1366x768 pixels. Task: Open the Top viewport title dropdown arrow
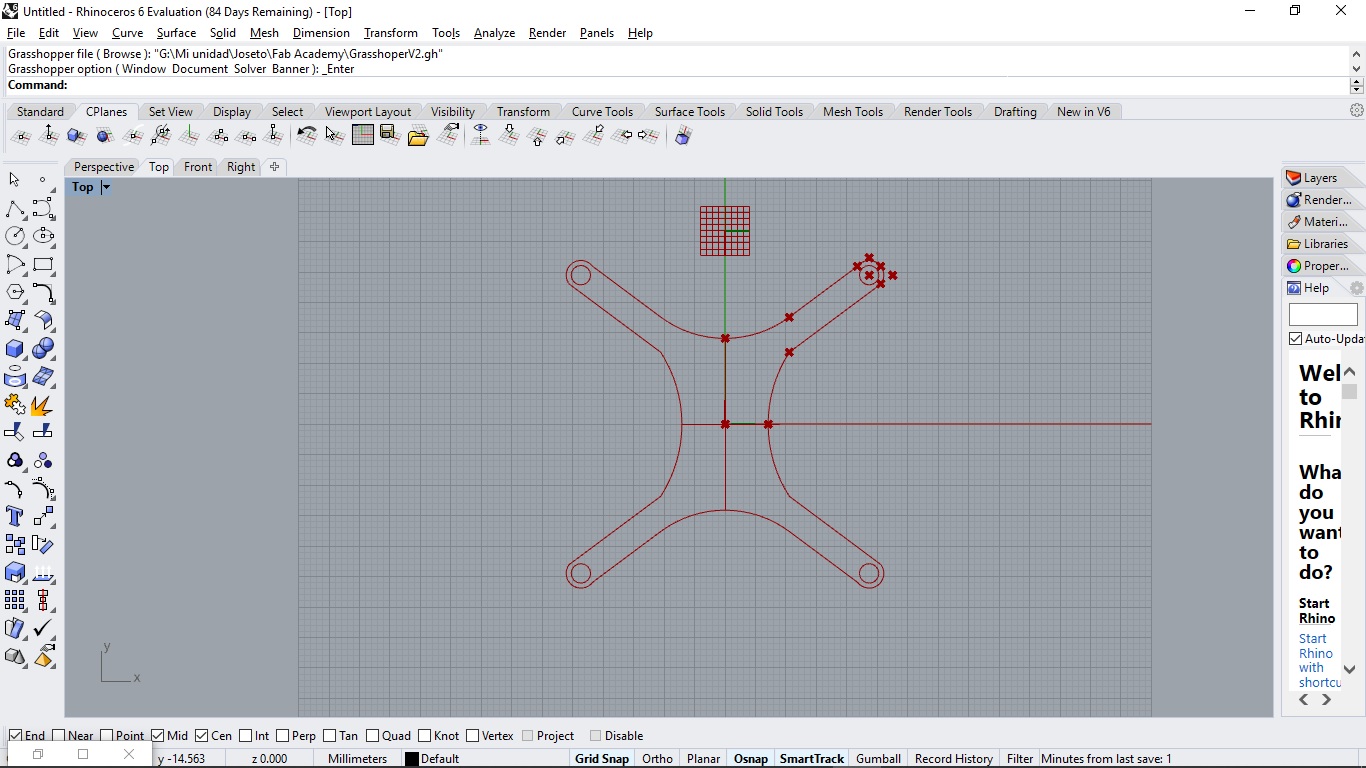(x=106, y=187)
